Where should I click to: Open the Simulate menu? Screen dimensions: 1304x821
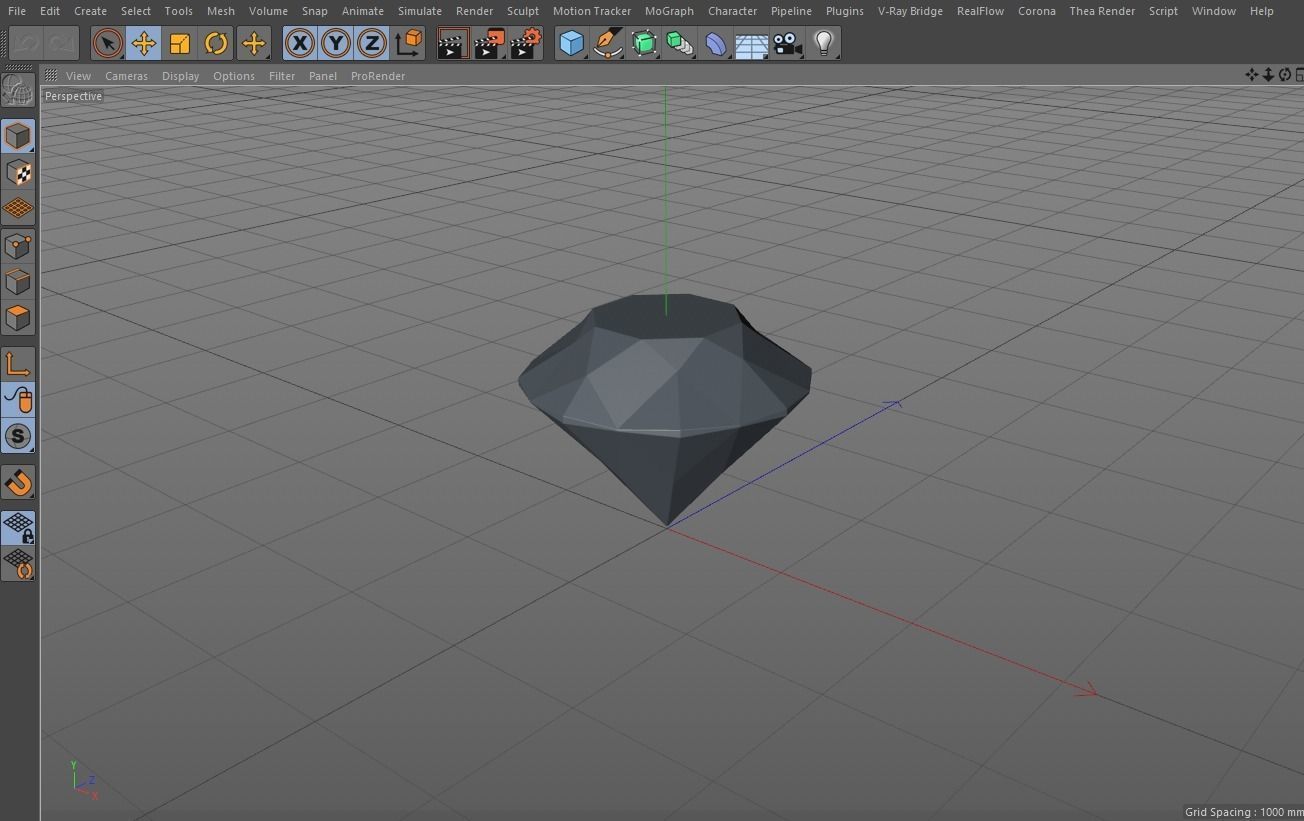pos(420,11)
